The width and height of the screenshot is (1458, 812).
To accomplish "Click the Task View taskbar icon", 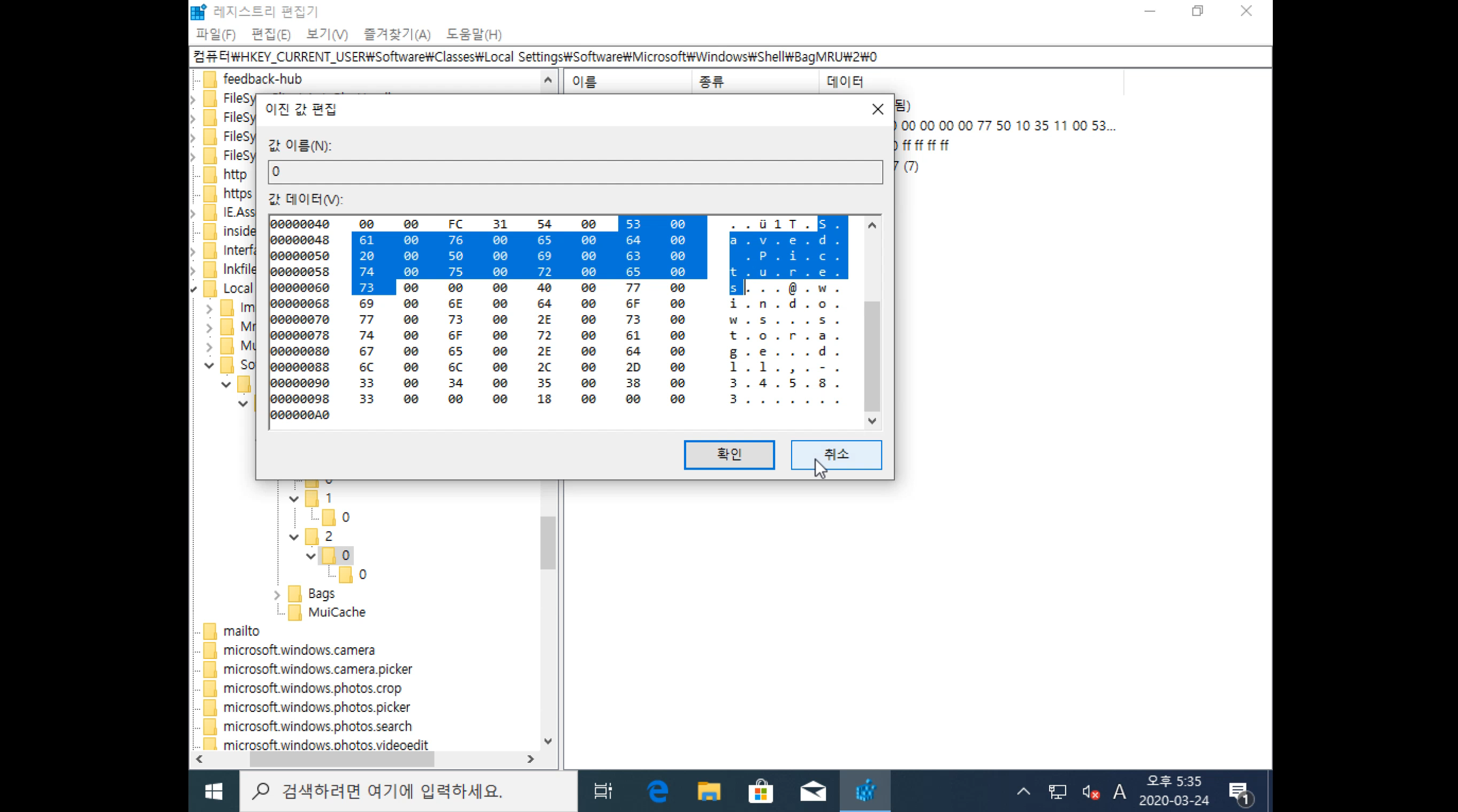I will point(603,791).
